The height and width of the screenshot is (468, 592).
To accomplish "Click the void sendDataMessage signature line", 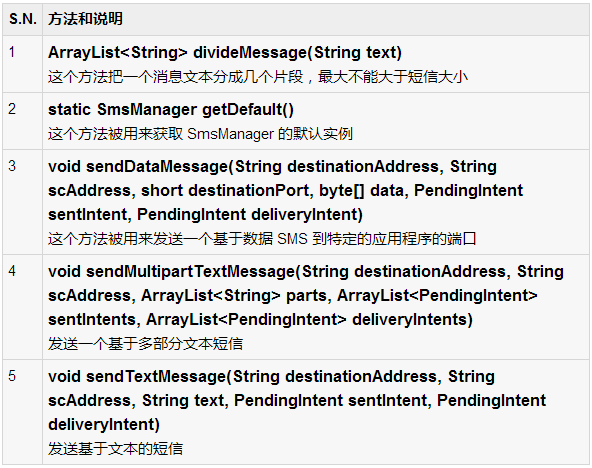I will click(272, 166).
